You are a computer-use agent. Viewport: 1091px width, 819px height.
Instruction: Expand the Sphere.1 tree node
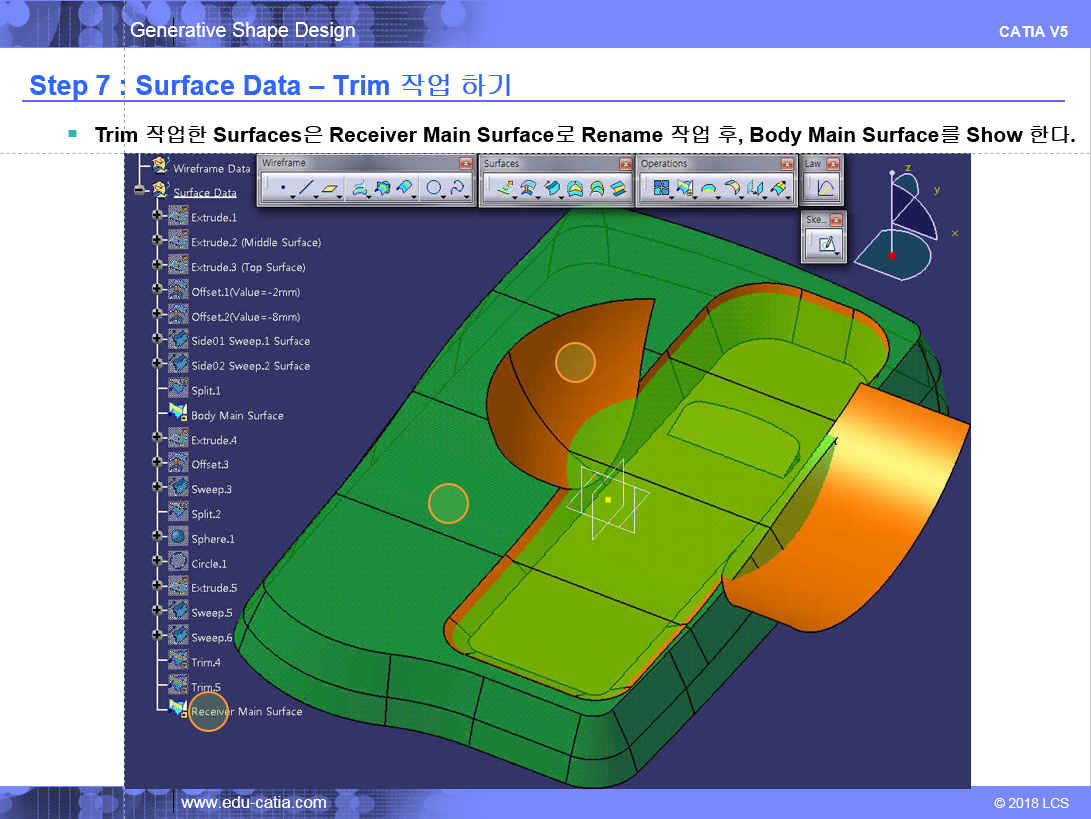(x=157, y=539)
